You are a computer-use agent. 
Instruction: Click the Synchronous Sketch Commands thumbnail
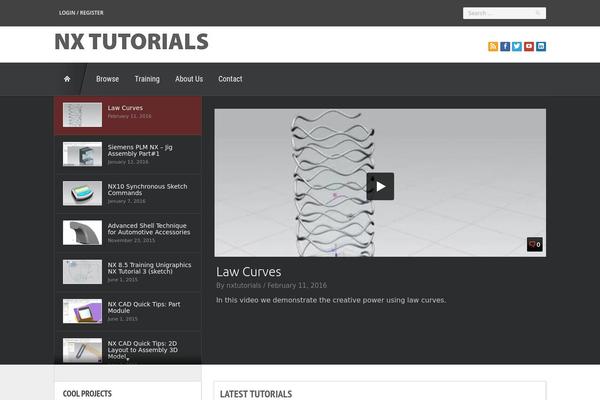click(82, 193)
